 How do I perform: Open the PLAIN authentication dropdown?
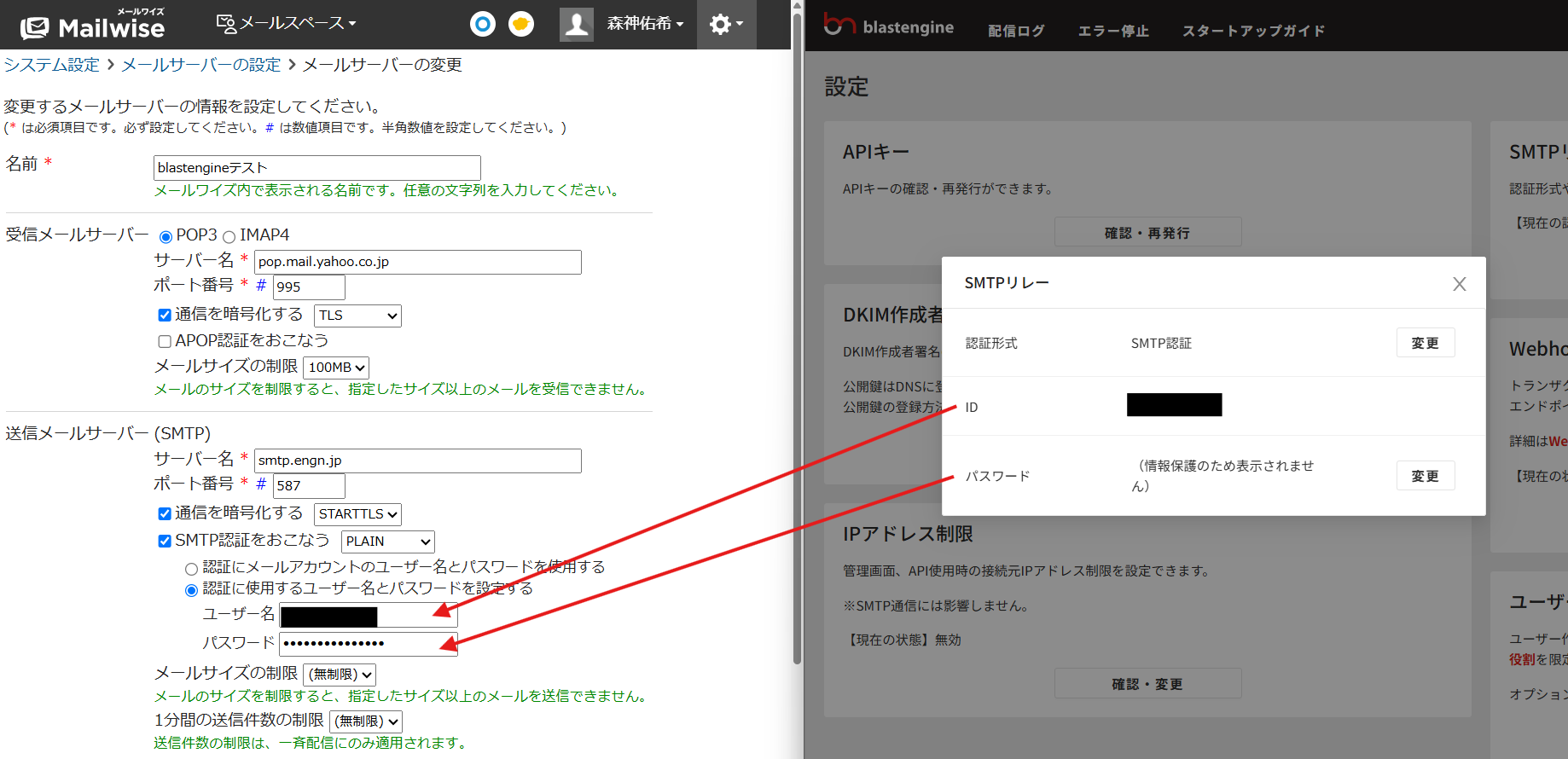coord(388,542)
